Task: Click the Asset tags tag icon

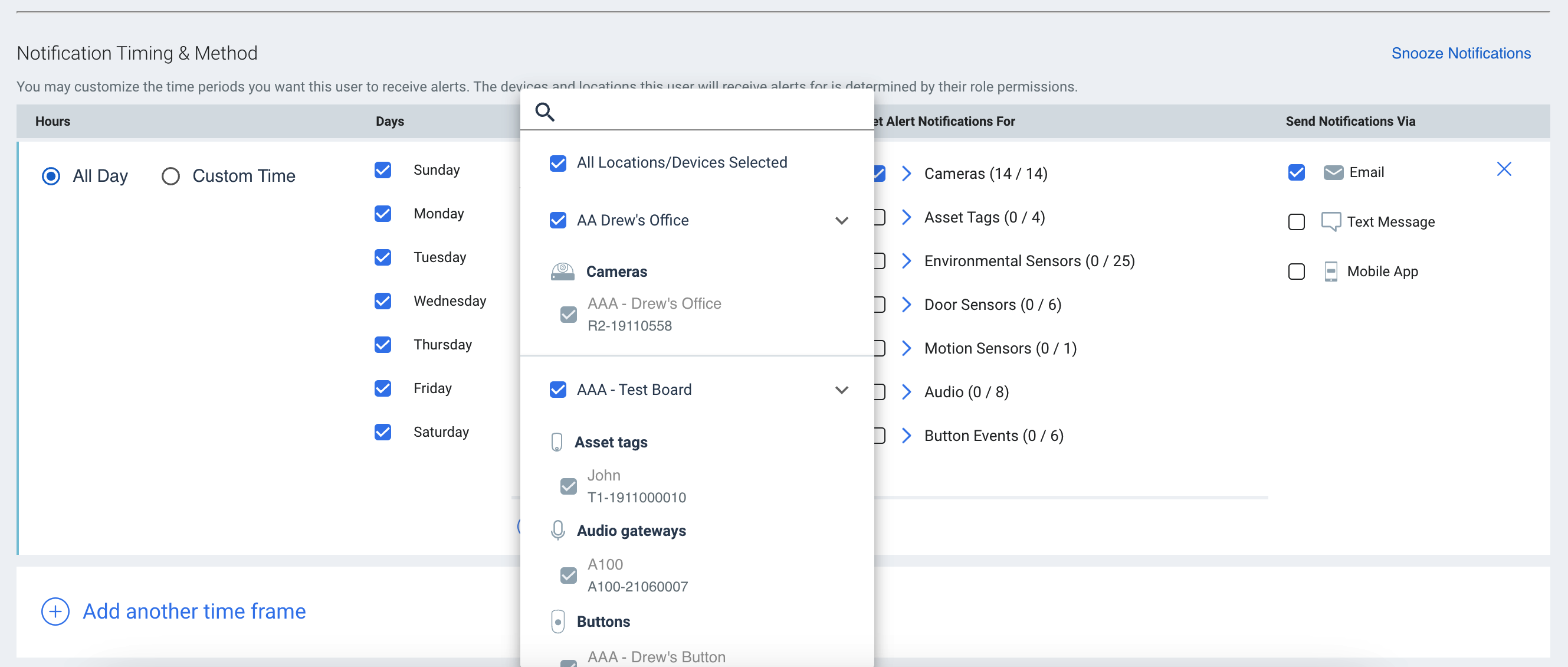Action: [x=557, y=442]
